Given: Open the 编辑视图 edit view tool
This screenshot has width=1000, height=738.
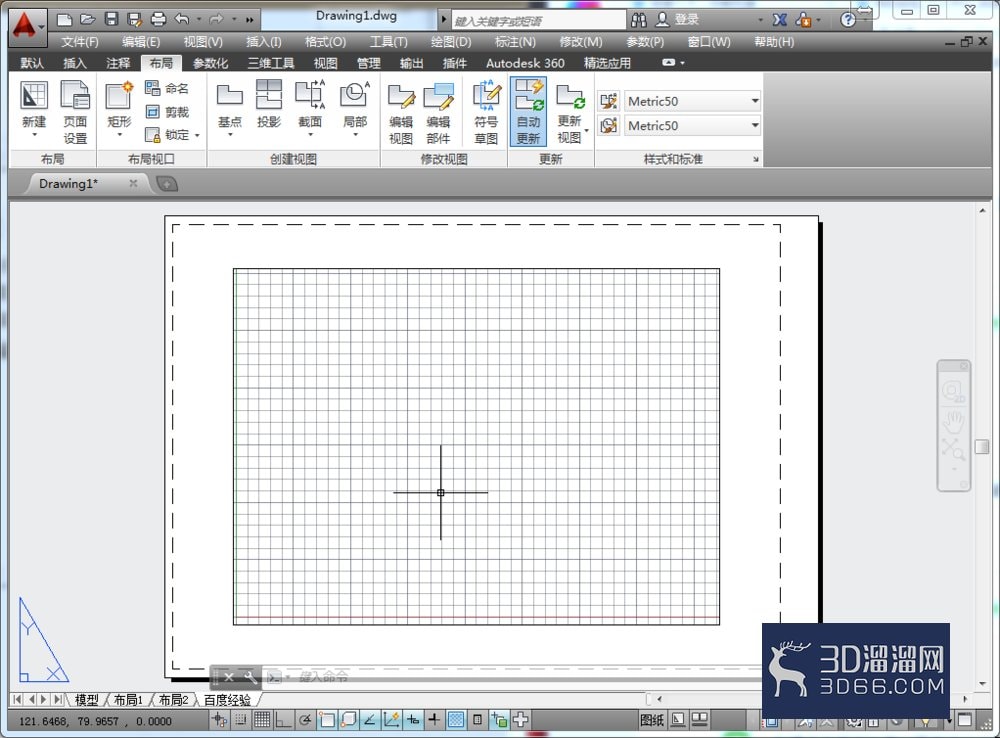Looking at the screenshot, I should pos(401,114).
